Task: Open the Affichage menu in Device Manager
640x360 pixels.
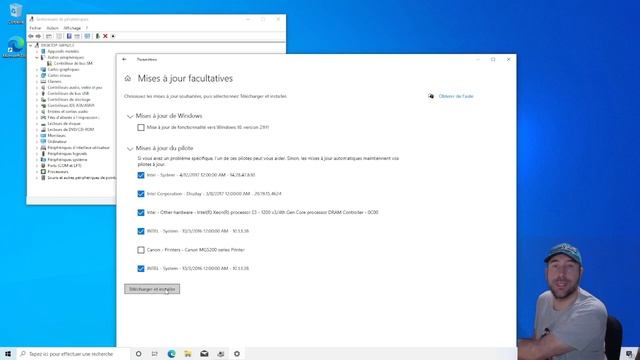Action: [x=72, y=28]
